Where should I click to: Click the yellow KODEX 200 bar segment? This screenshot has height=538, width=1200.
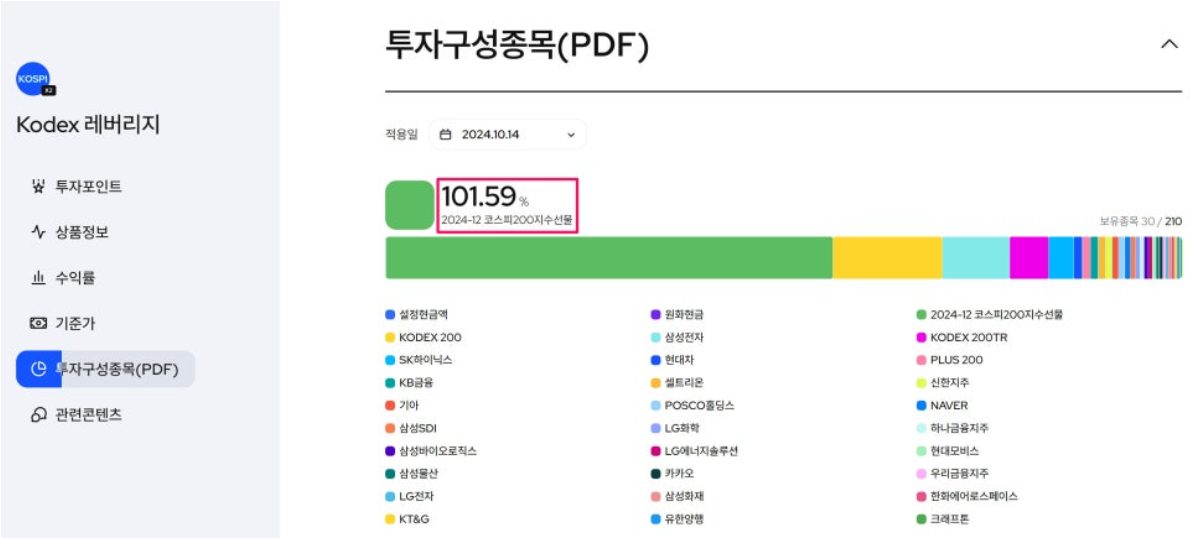click(x=887, y=258)
